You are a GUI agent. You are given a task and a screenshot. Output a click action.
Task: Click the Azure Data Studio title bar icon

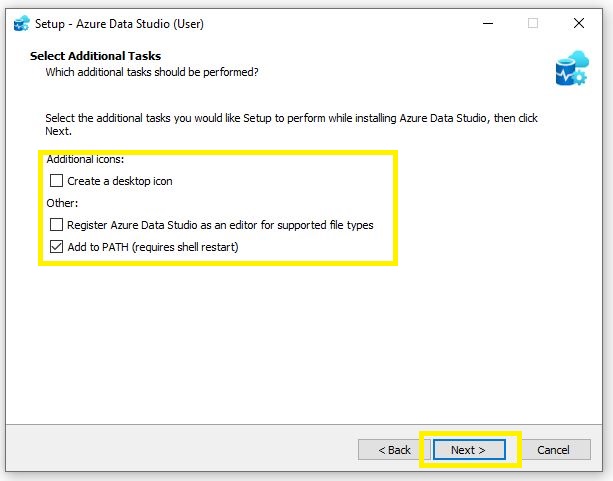point(22,23)
